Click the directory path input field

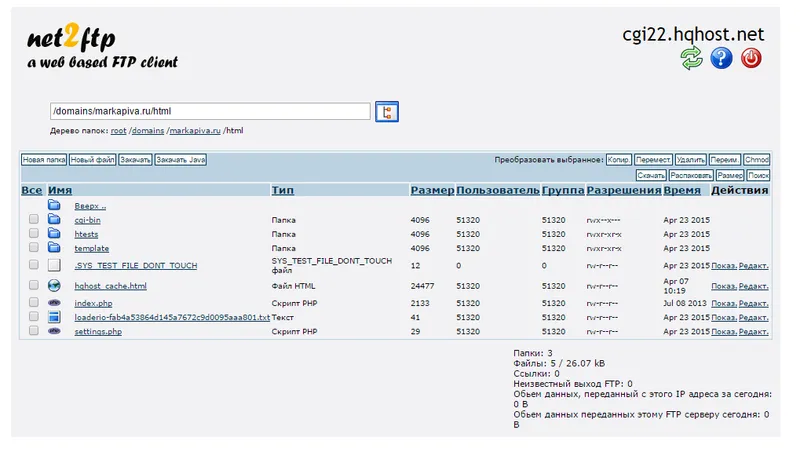tap(210, 111)
